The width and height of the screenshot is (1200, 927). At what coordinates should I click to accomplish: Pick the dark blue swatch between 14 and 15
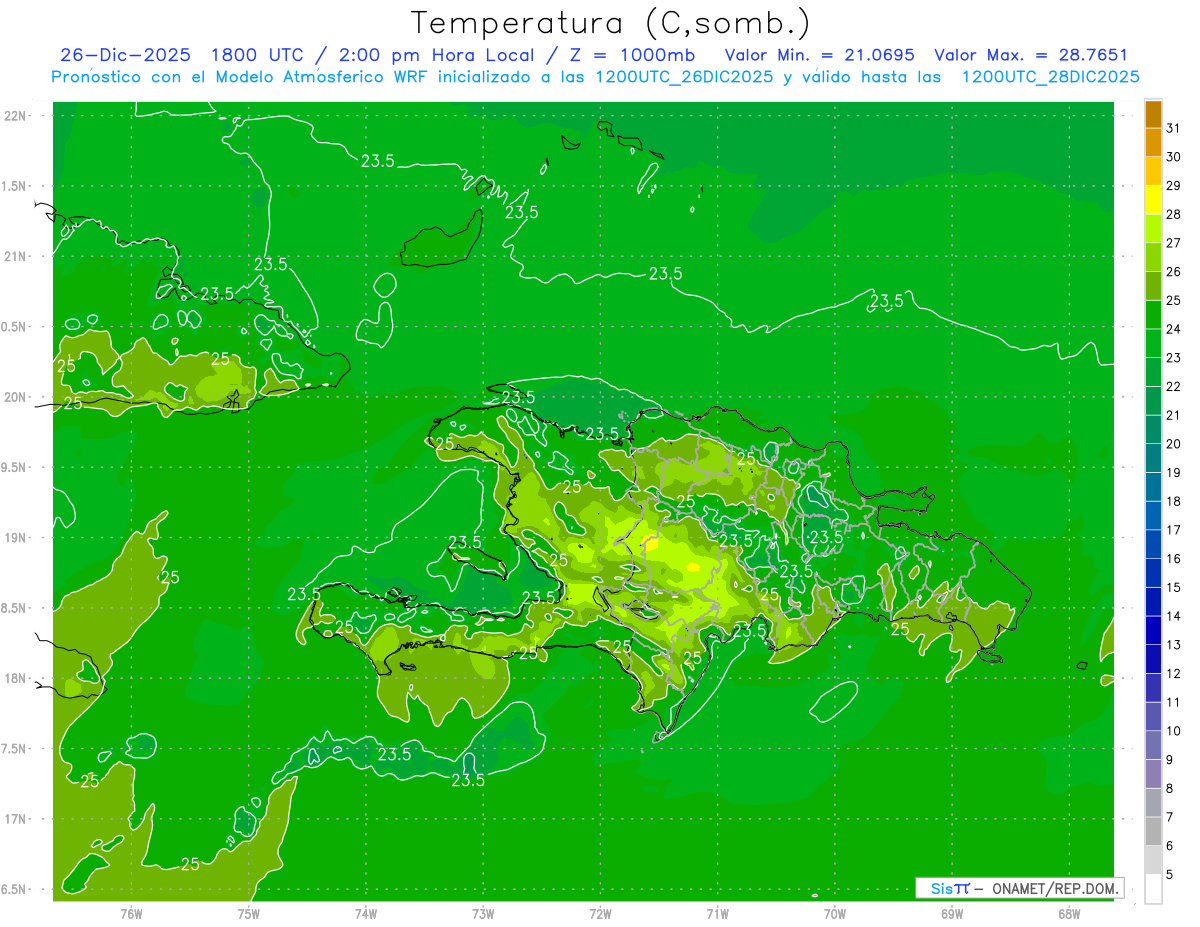click(1153, 602)
